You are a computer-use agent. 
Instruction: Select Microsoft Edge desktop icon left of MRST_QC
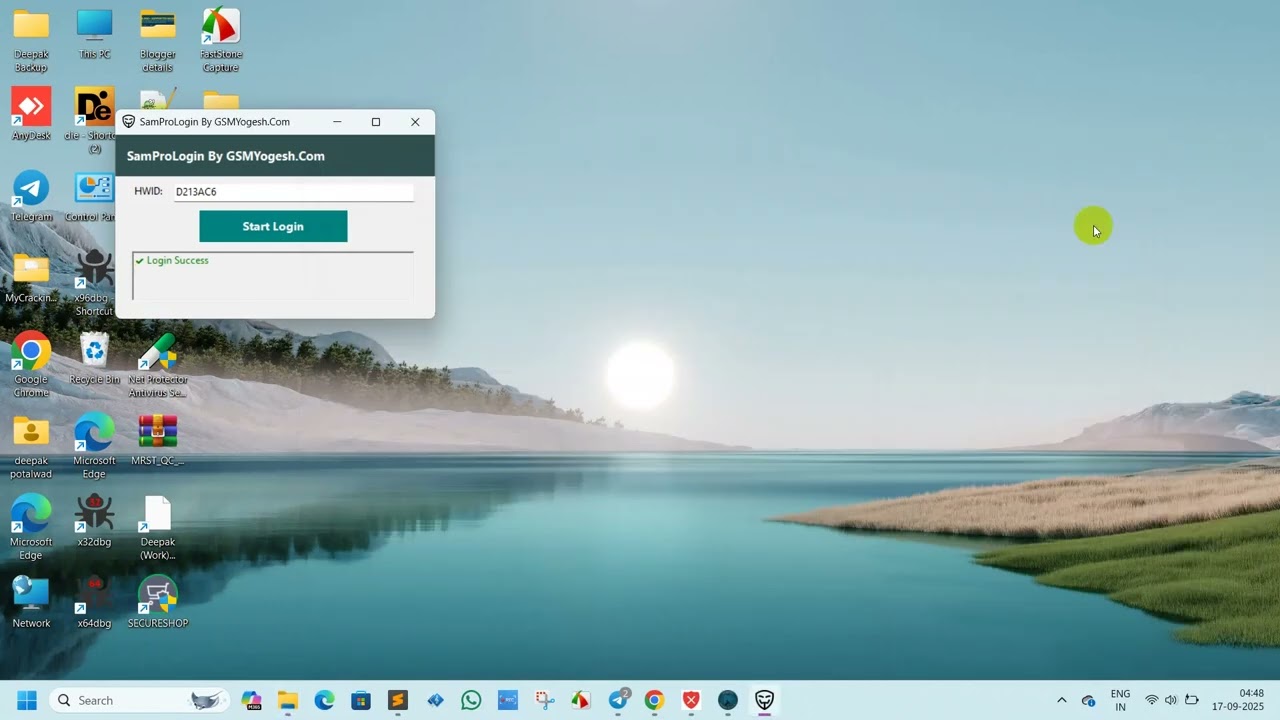(x=95, y=446)
